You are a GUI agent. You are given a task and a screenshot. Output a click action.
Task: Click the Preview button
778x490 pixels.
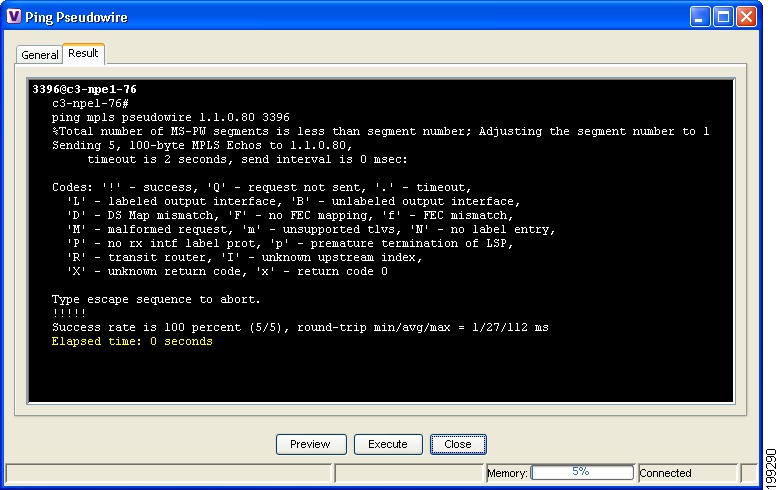(311, 444)
